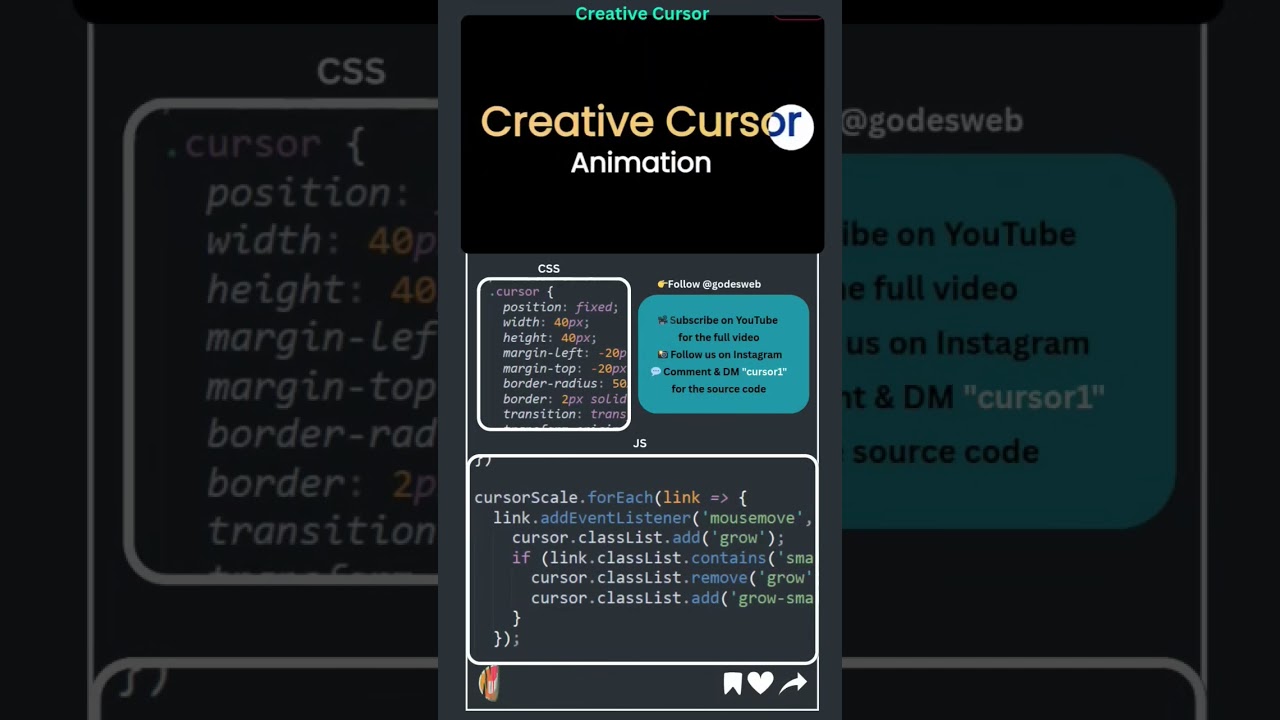The image size is (1280, 720).
Task: Click the "margin-left: -20p" CSS line
Action: 564,353
